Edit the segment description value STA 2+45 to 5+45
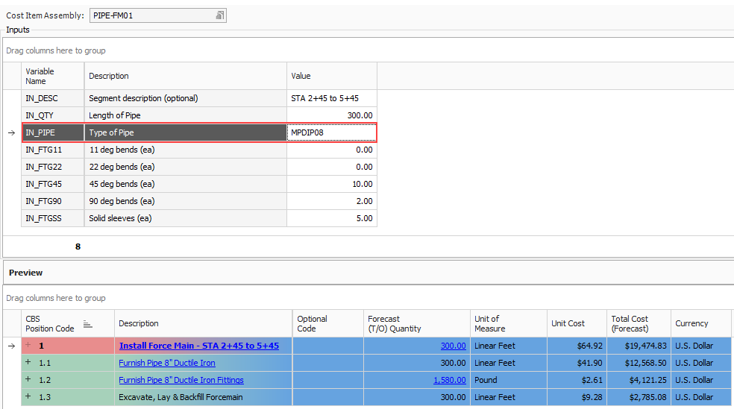 pyautogui.click(x=331, y=98)
